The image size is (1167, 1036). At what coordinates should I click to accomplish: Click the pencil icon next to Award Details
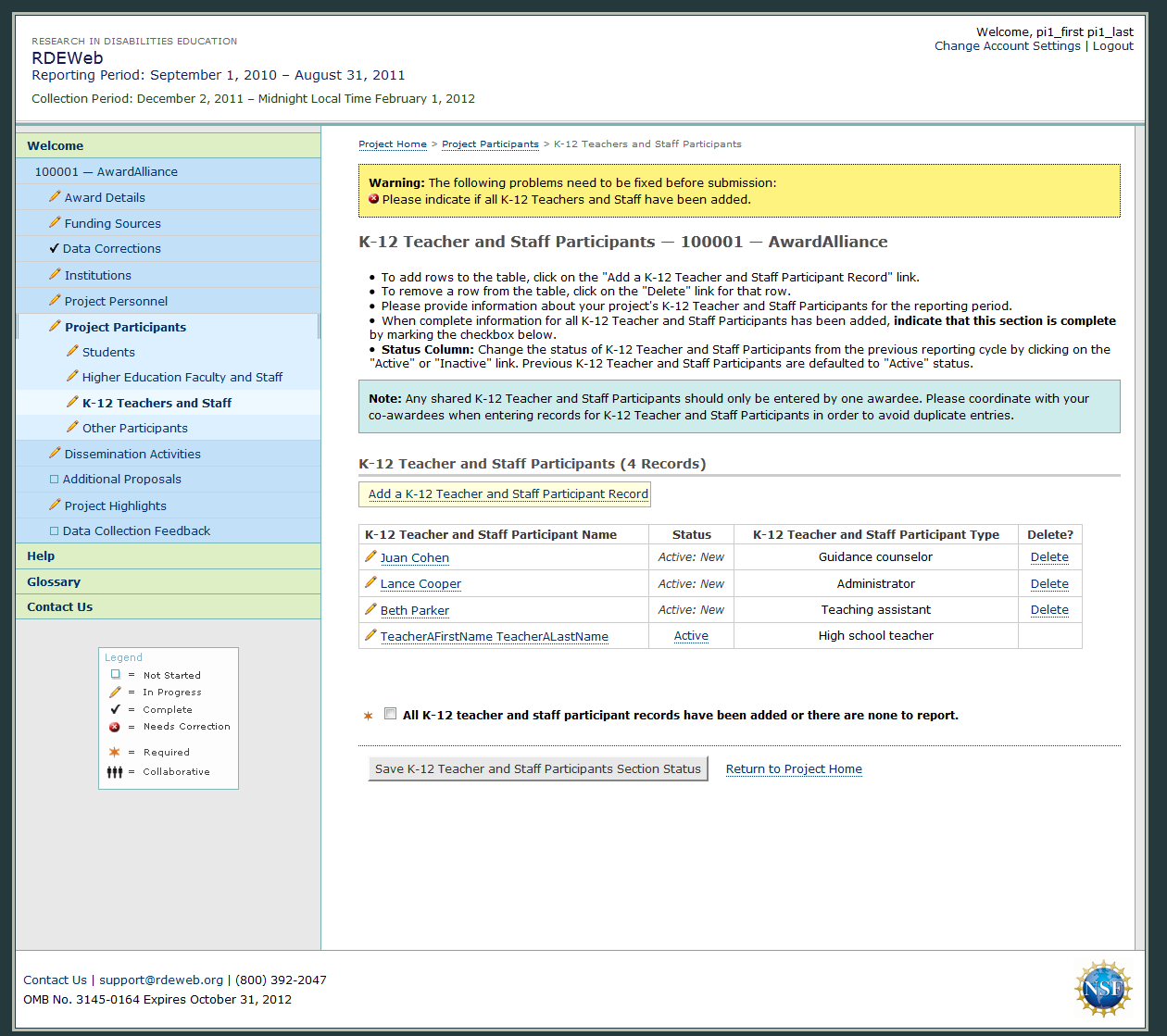[x=55, y=196]
